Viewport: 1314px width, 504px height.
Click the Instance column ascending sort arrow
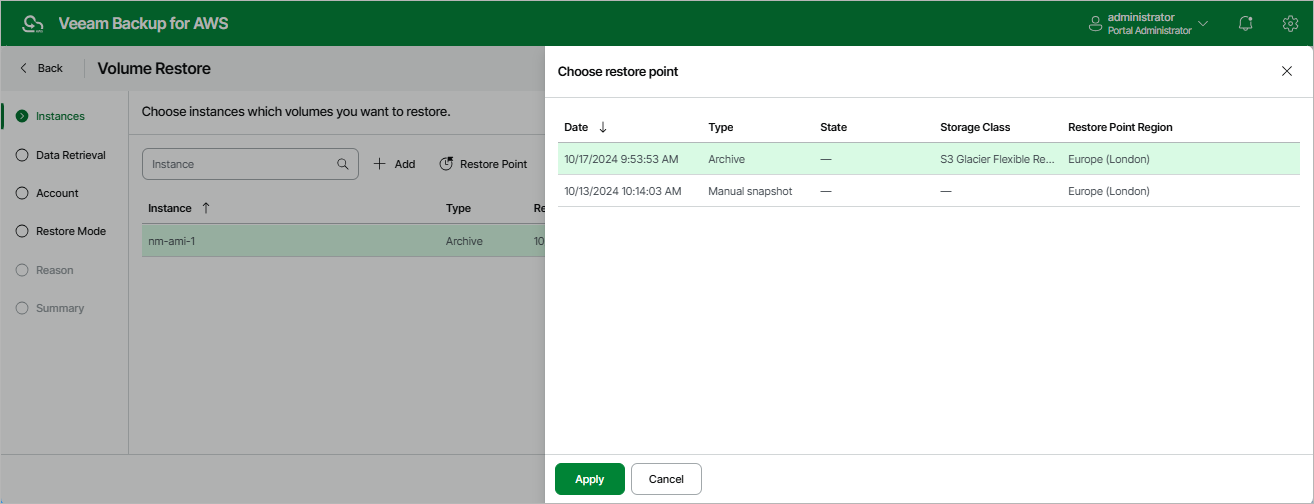pyautogui.click(x=206, y=208)
